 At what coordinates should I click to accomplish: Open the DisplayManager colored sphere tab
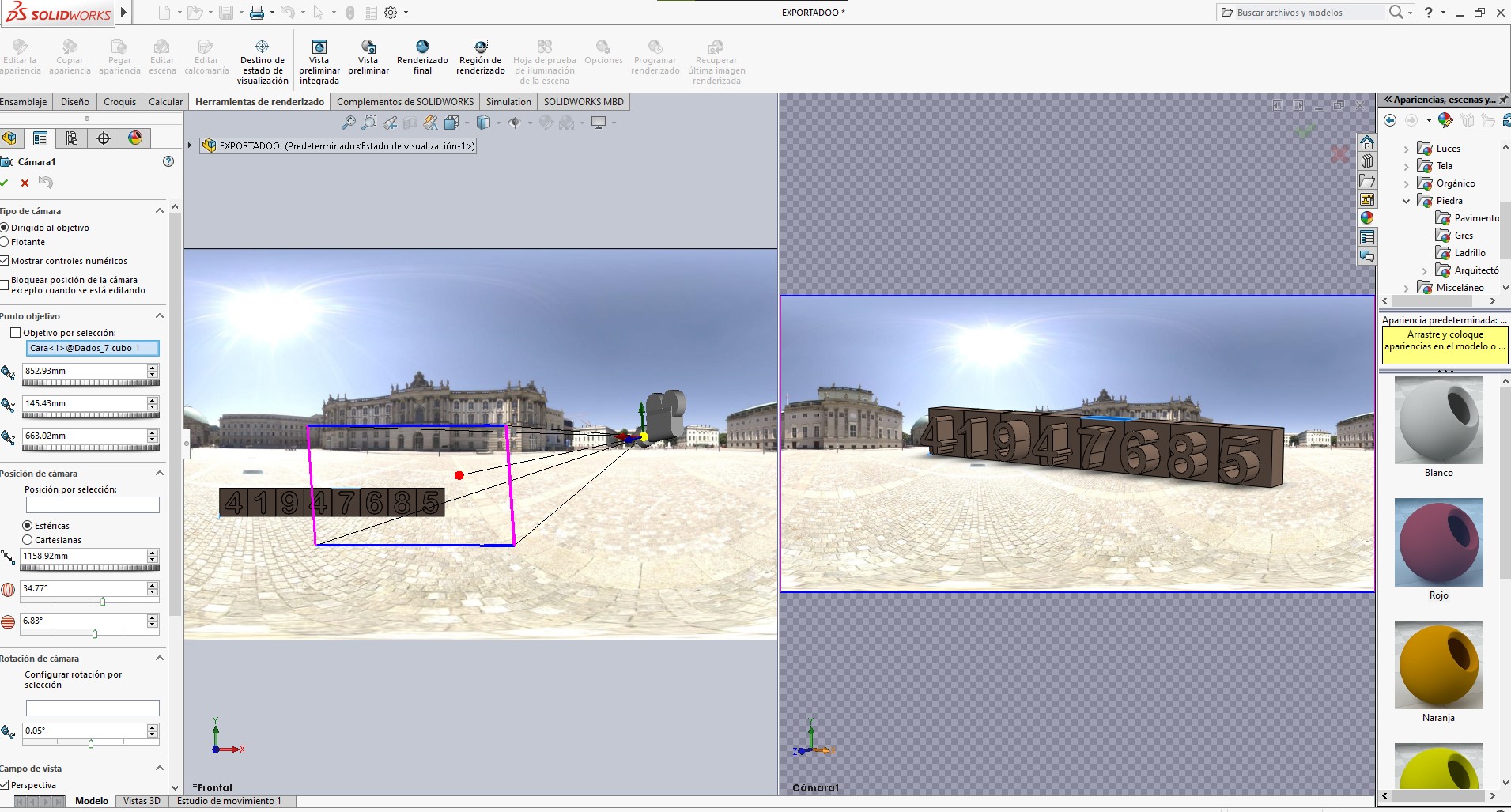coord(135,138)
